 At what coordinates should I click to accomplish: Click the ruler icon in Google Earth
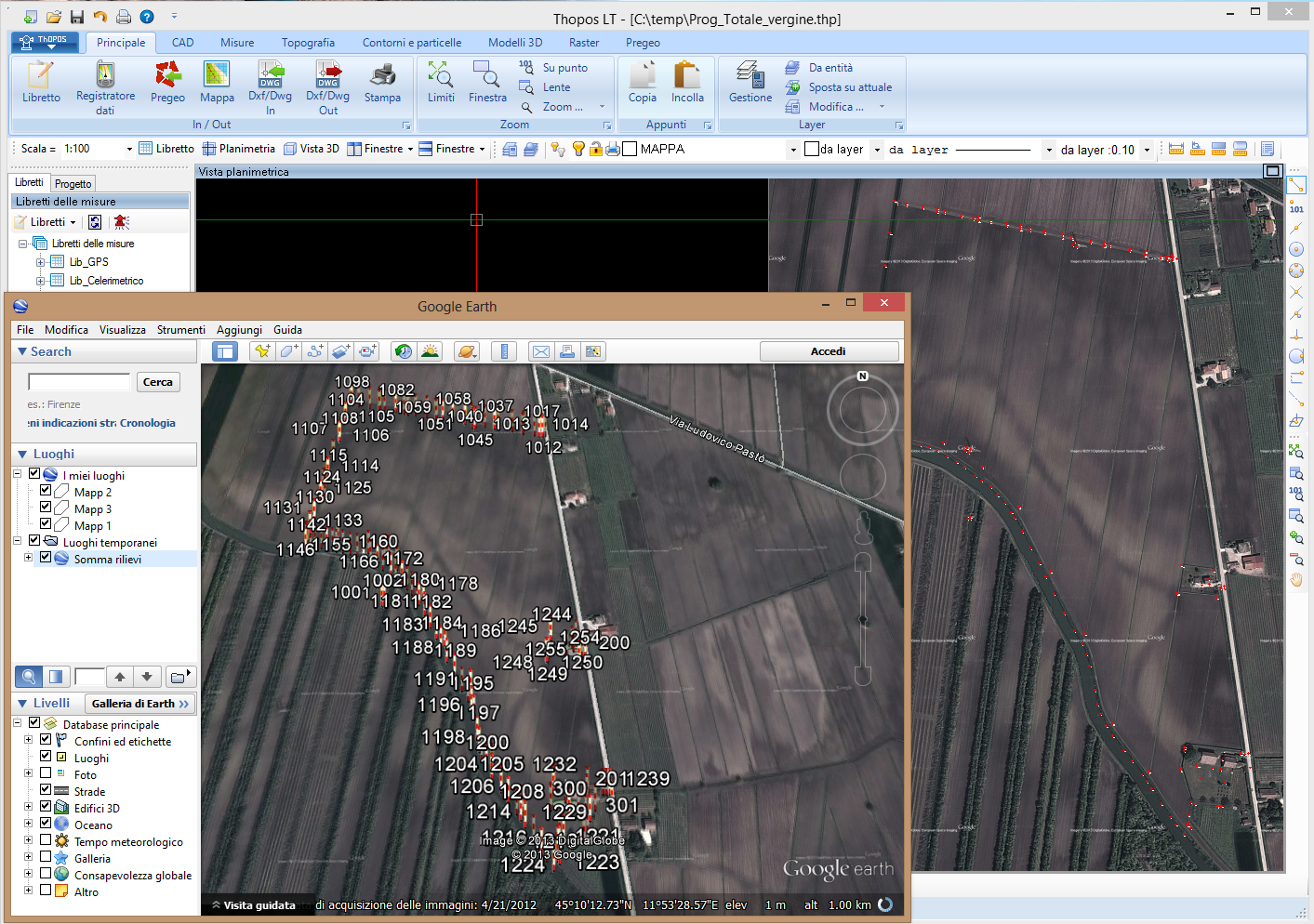tap(504, 351)
